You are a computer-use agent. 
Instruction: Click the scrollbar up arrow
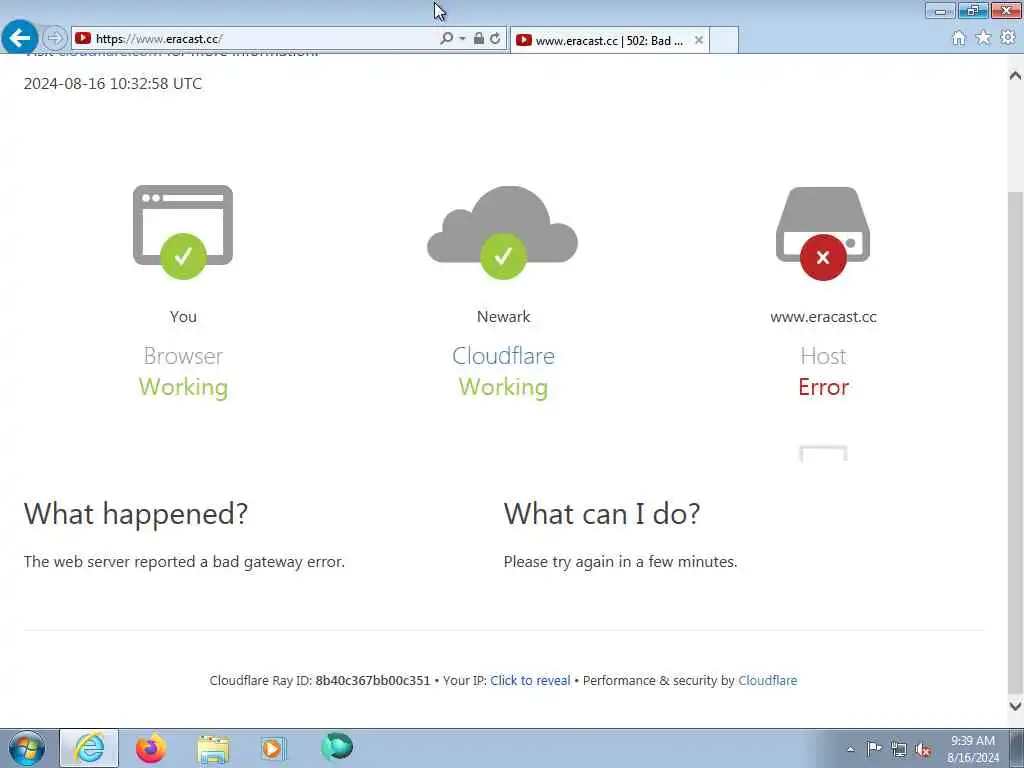pyautogui.click(x=1015, y=76)
